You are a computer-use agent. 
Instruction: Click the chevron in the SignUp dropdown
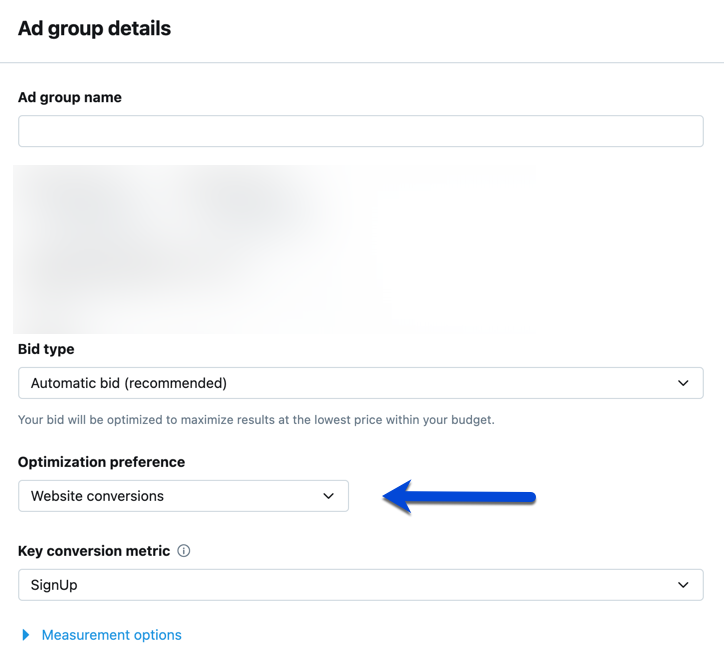(x=683, y=585)
